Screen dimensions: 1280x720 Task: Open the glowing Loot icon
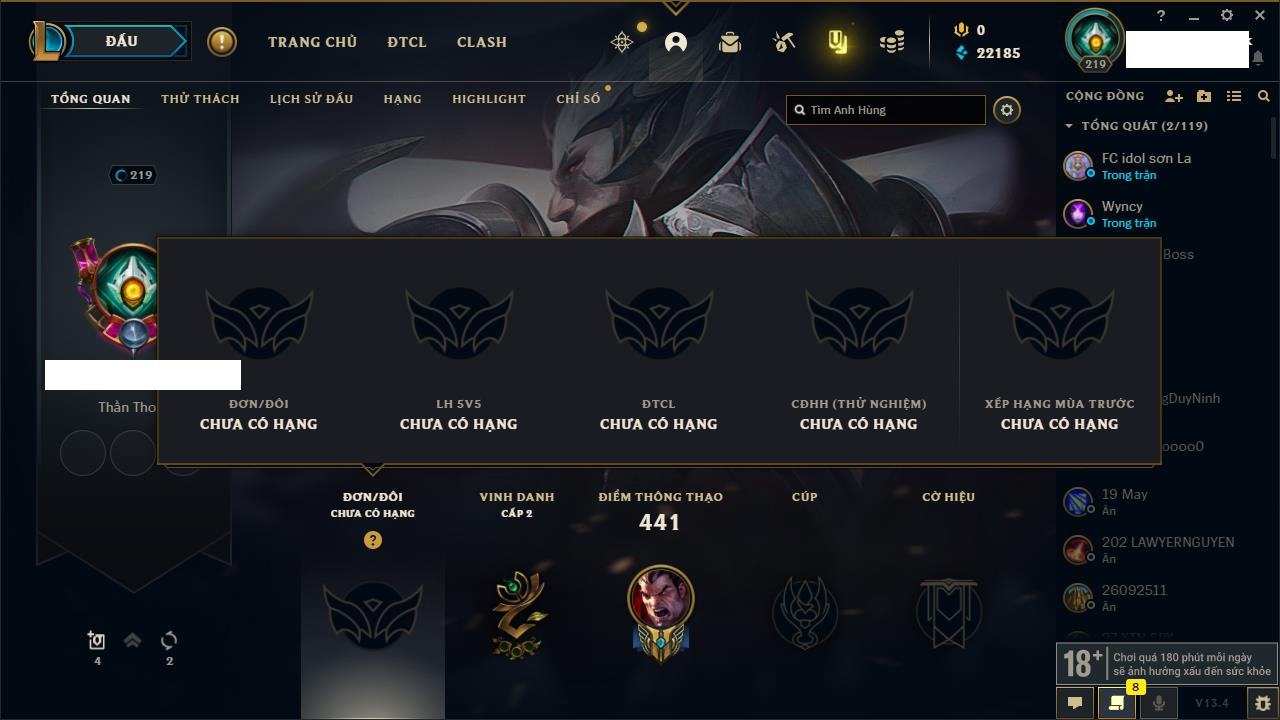pos(838,42)
